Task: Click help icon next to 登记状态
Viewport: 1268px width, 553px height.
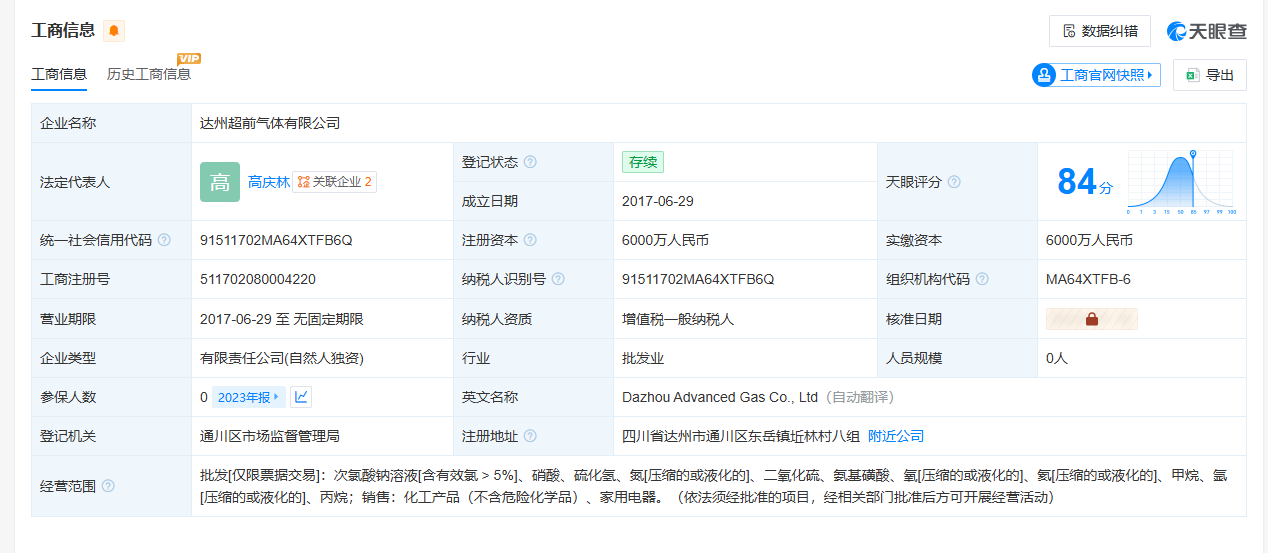Action: [x=530, y=162]
